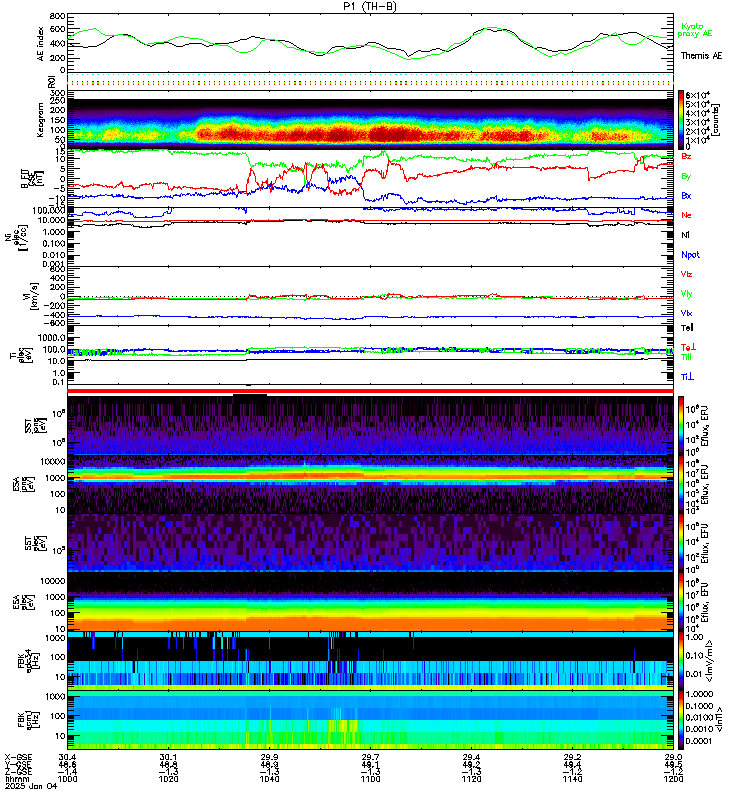Select the green 'Ti∥' temperature legend label
This screenshot has height=800, width=750.
point(687,357)
